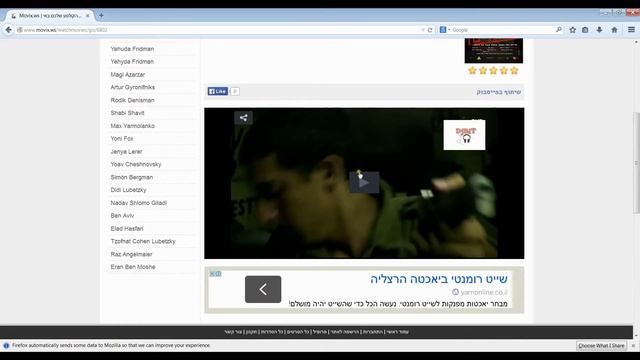Viewport: 640px width, 360px height.
Task: Bookmark this page with the star icon
Action: pyautogui.click(x=573, y=30)
